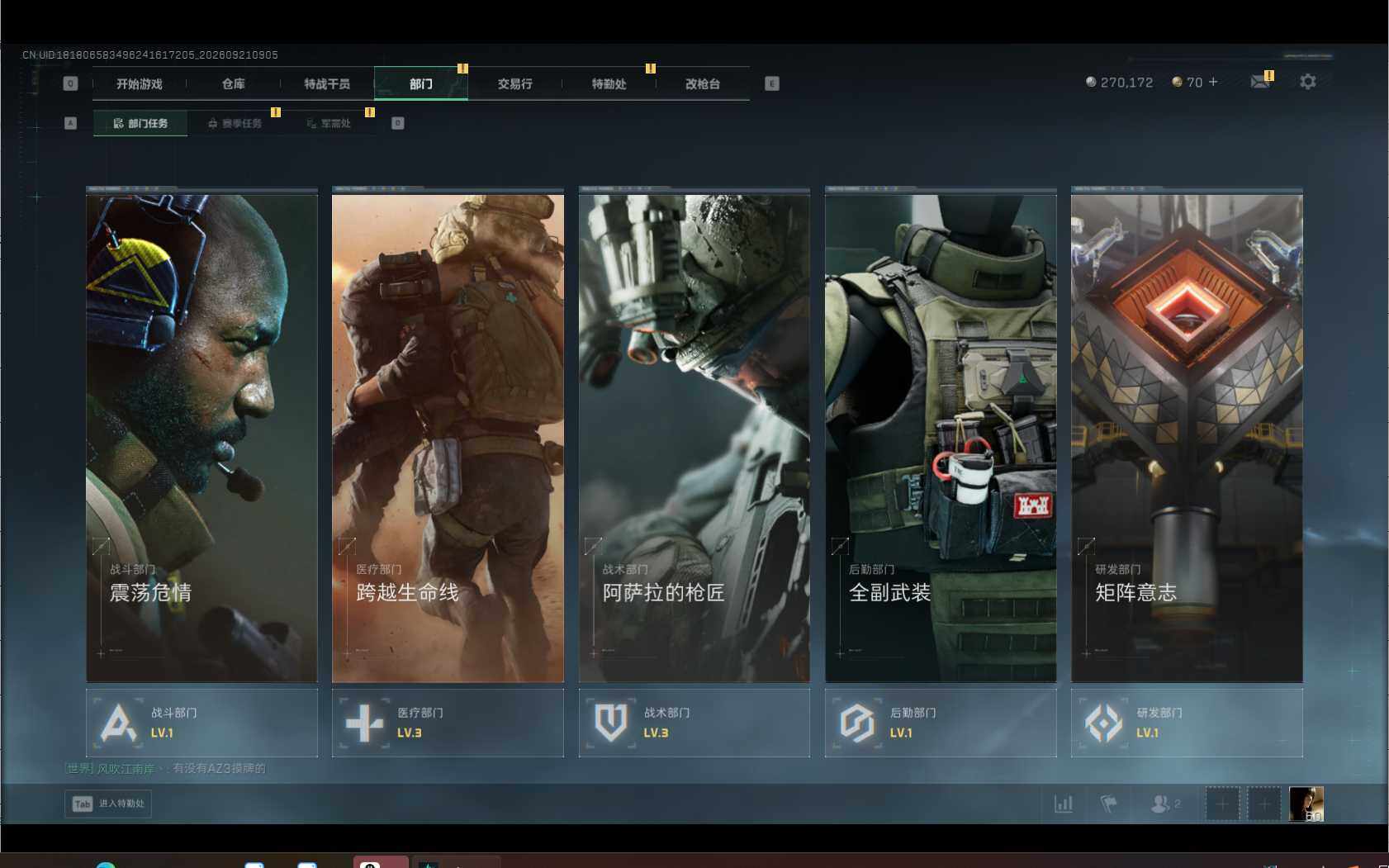Select the 部门 tab

click(x=421, y=83)
